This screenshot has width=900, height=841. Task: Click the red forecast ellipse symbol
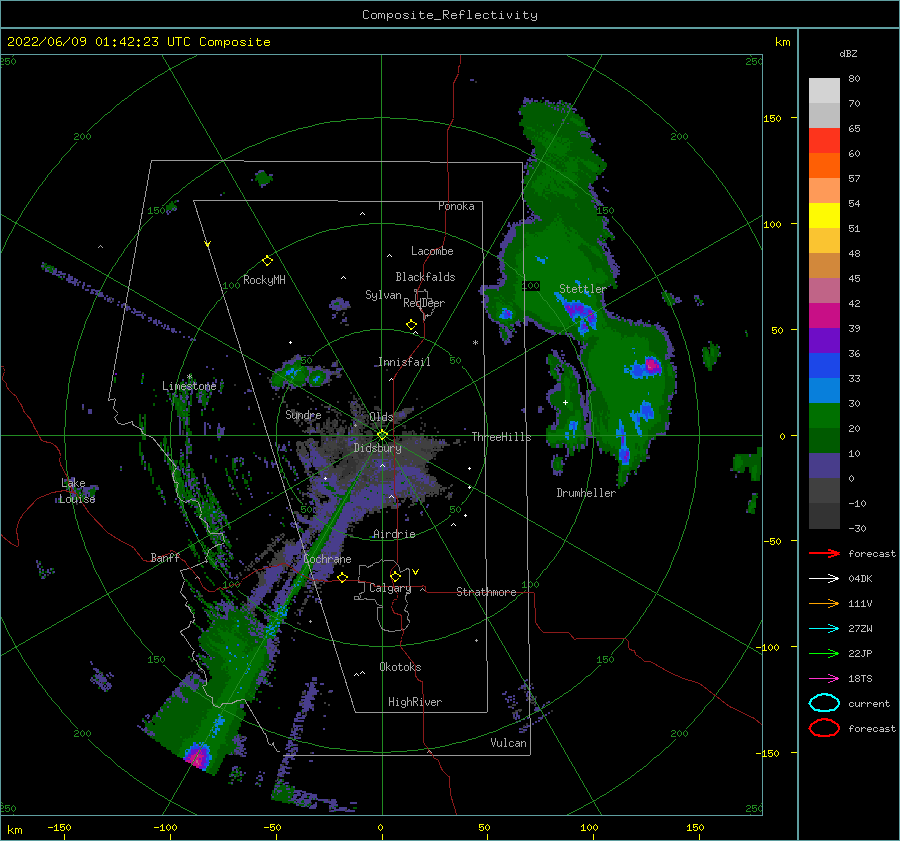[824, 728]
